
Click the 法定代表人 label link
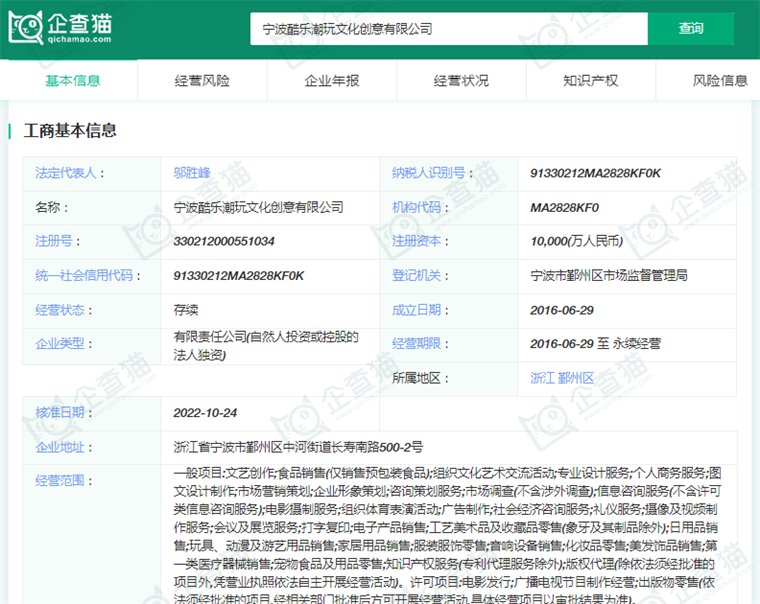click(x=66, y=173)
